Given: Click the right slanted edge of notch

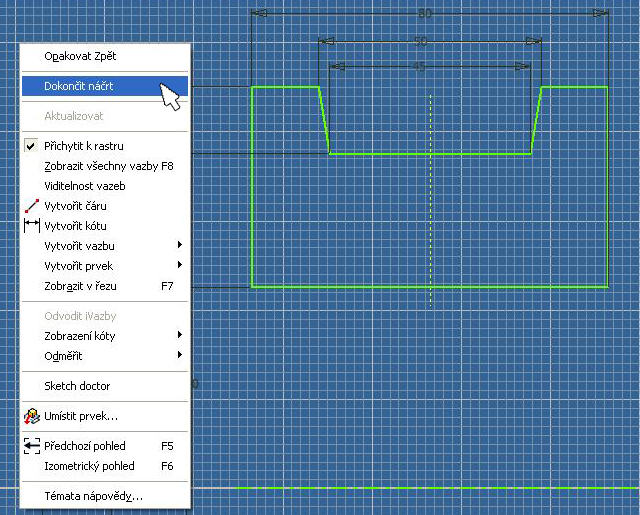Looking at the screenshot, I should (536, 120).
